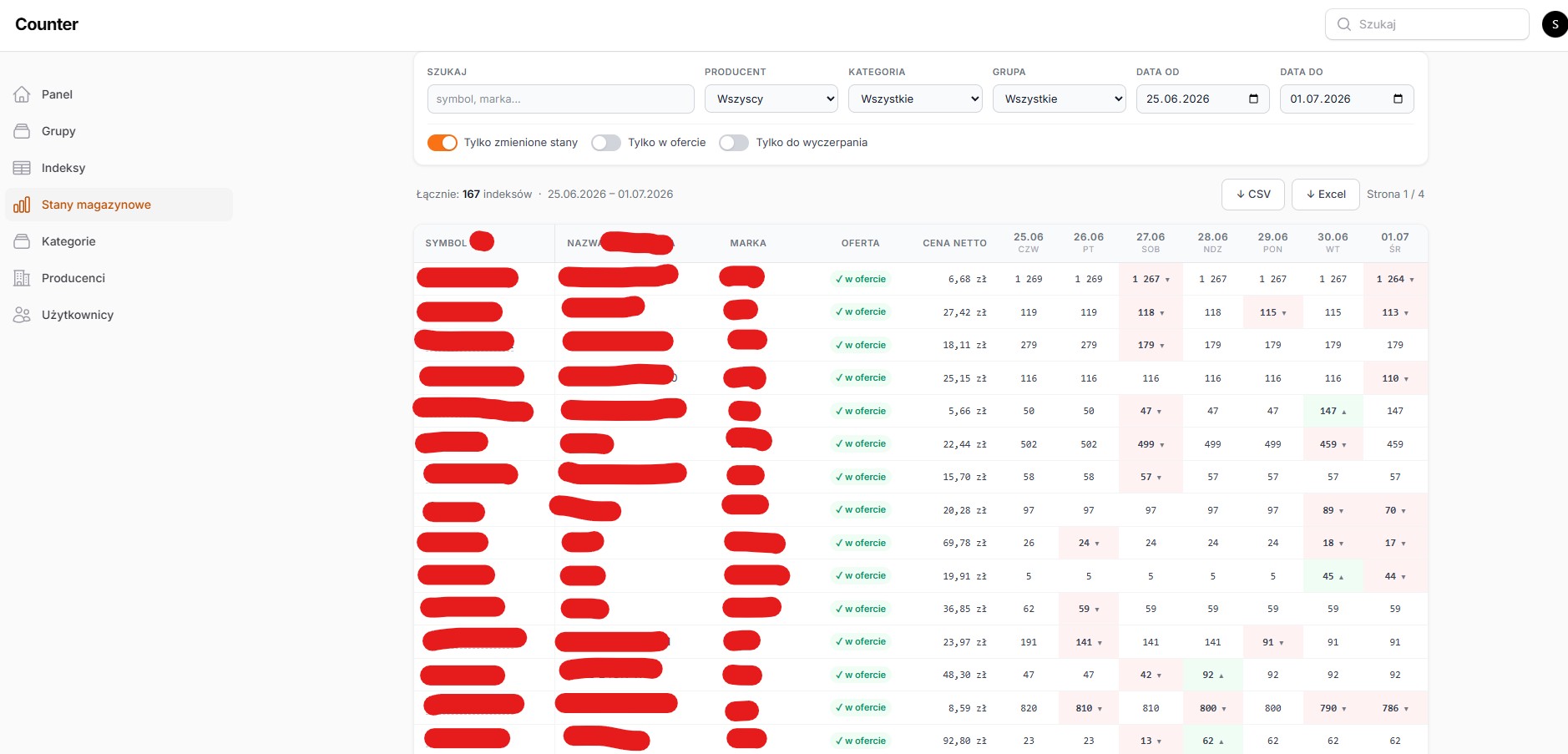Download the Excel export
Viewport: 1568px width, 754px height.
pyautogui.click(x=1326, y=194)
